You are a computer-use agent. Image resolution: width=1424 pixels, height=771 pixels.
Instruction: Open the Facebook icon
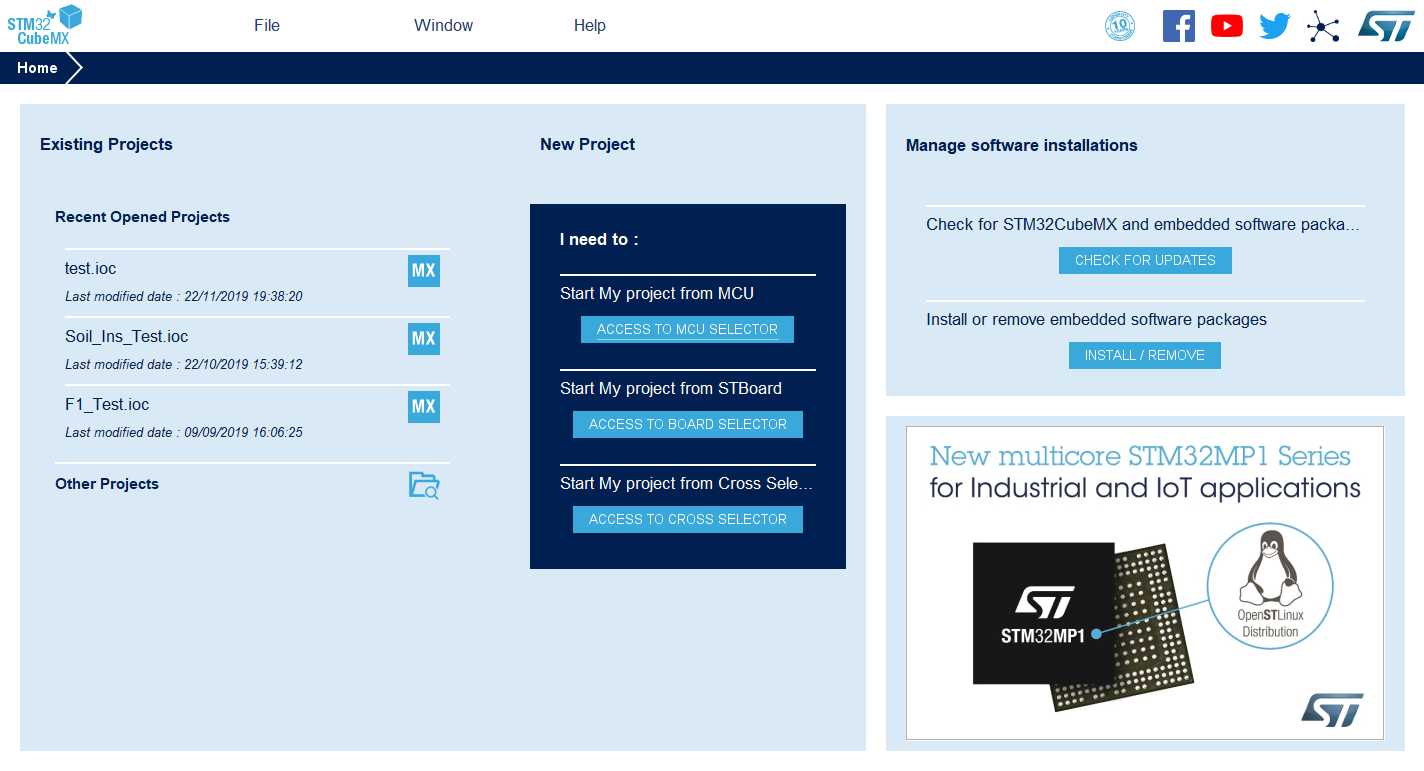(x=1179, y=26)
